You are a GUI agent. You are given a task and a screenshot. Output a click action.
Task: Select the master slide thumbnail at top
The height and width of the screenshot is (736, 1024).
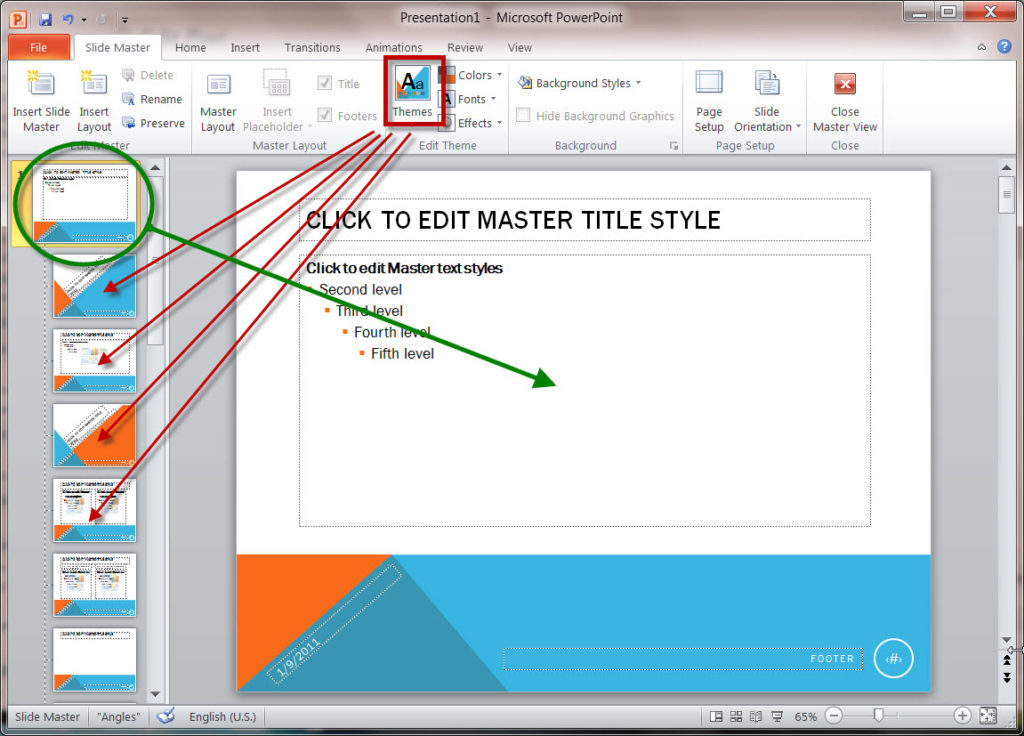(x=84, y=203)
